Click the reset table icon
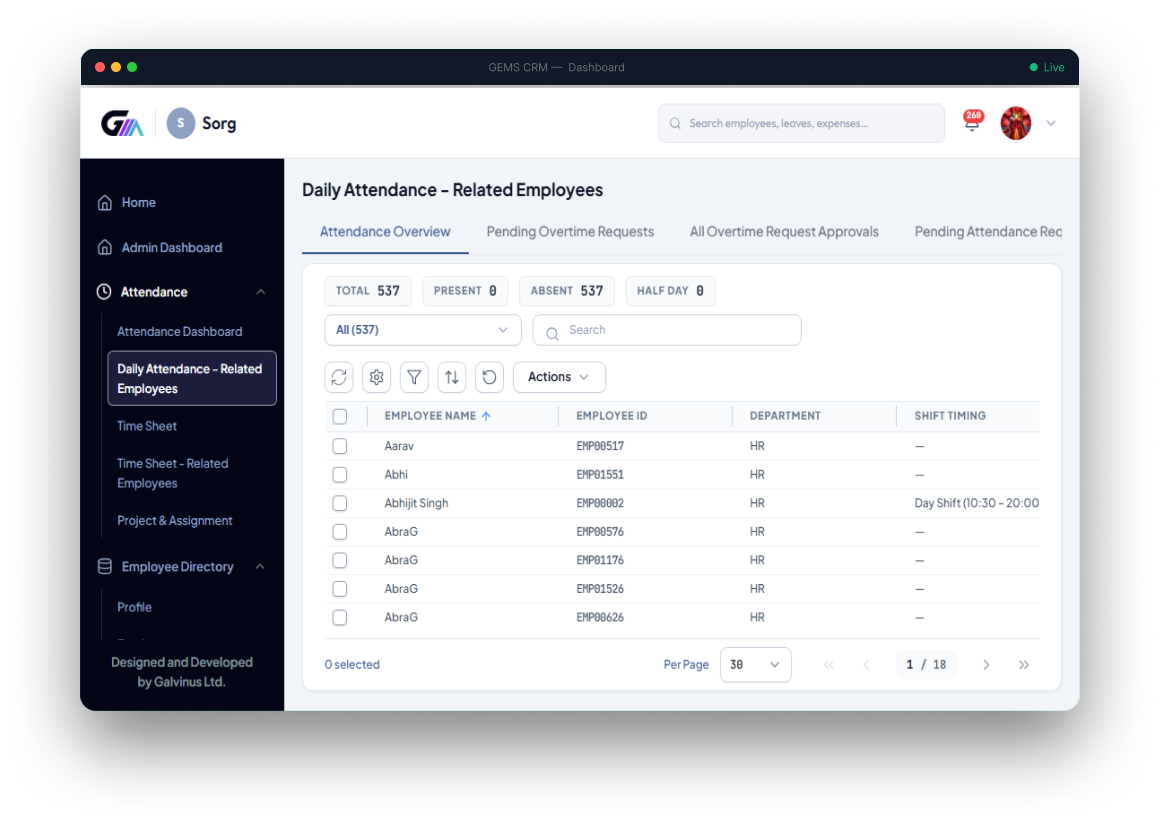 point(490,377)
